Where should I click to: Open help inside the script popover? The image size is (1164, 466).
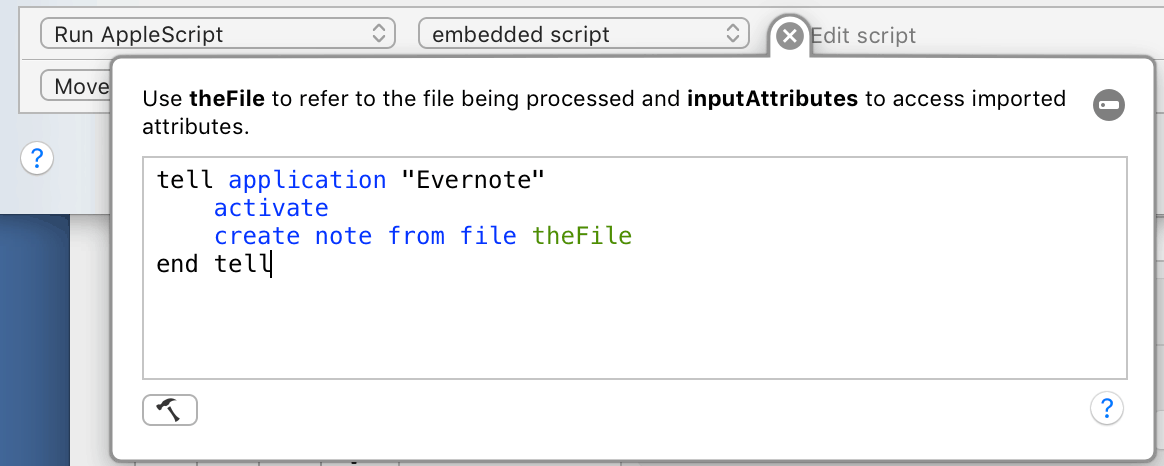click(1106, 407)
